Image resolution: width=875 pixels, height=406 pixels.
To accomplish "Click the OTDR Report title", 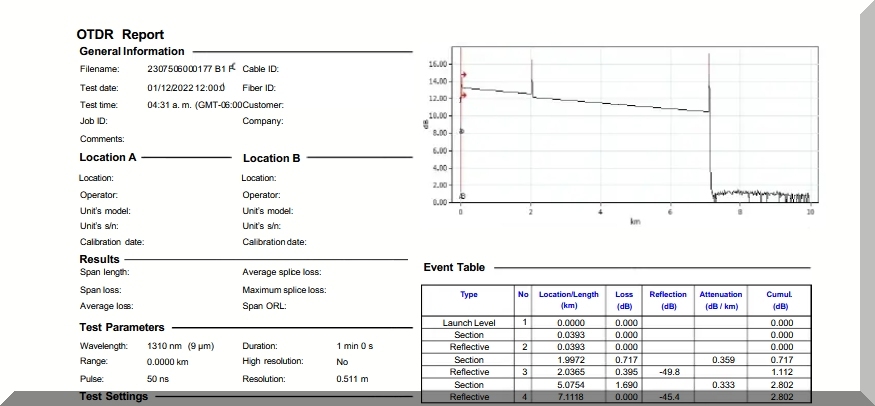I will (121, 35).
